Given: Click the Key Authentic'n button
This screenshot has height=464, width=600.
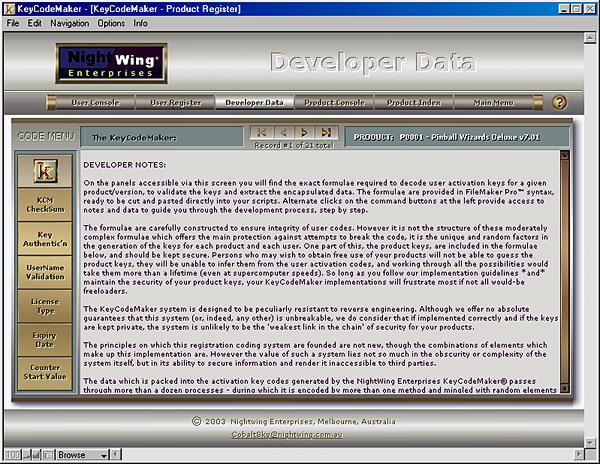Looking at the screenshot, I should click(x=45, y=239).
